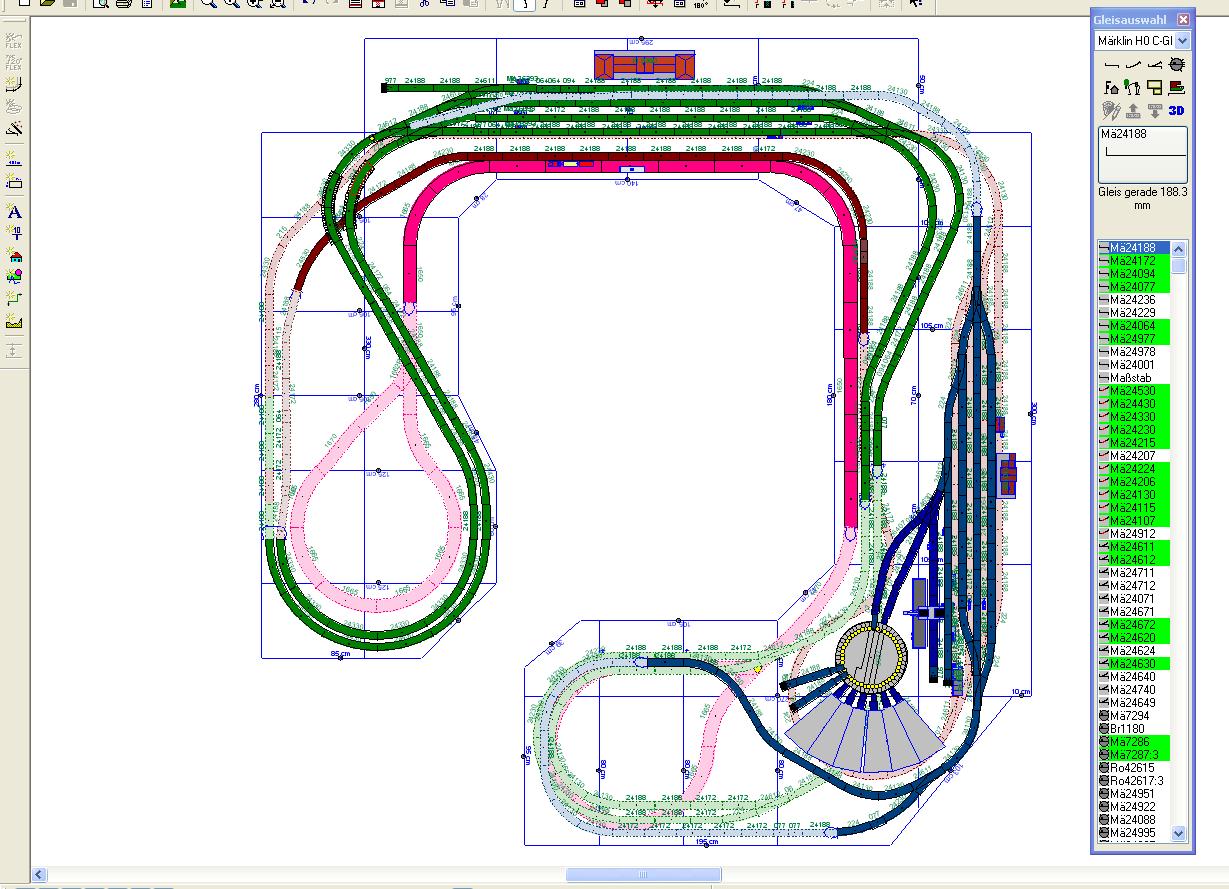Select the new building house tool
Viewport: 1229px width, 889px height.
14,255
